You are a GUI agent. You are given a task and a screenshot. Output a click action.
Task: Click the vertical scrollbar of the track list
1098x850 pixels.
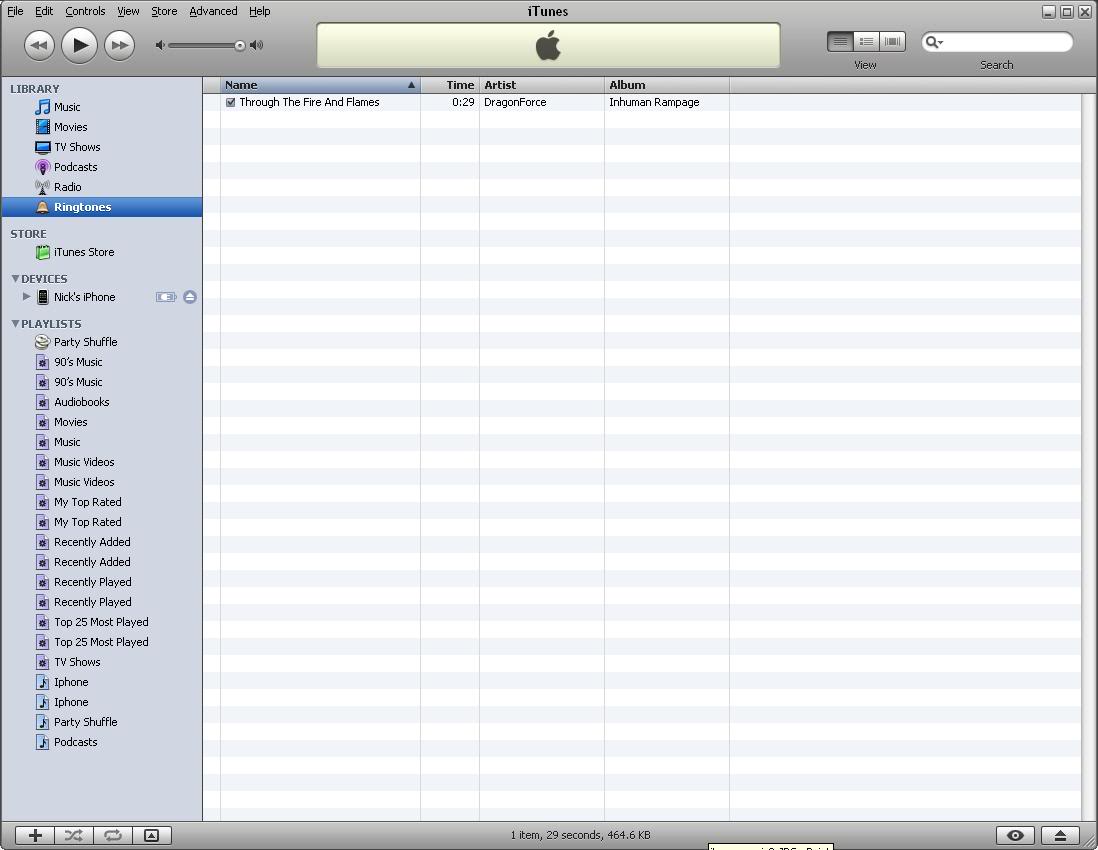click(1089, 455)
